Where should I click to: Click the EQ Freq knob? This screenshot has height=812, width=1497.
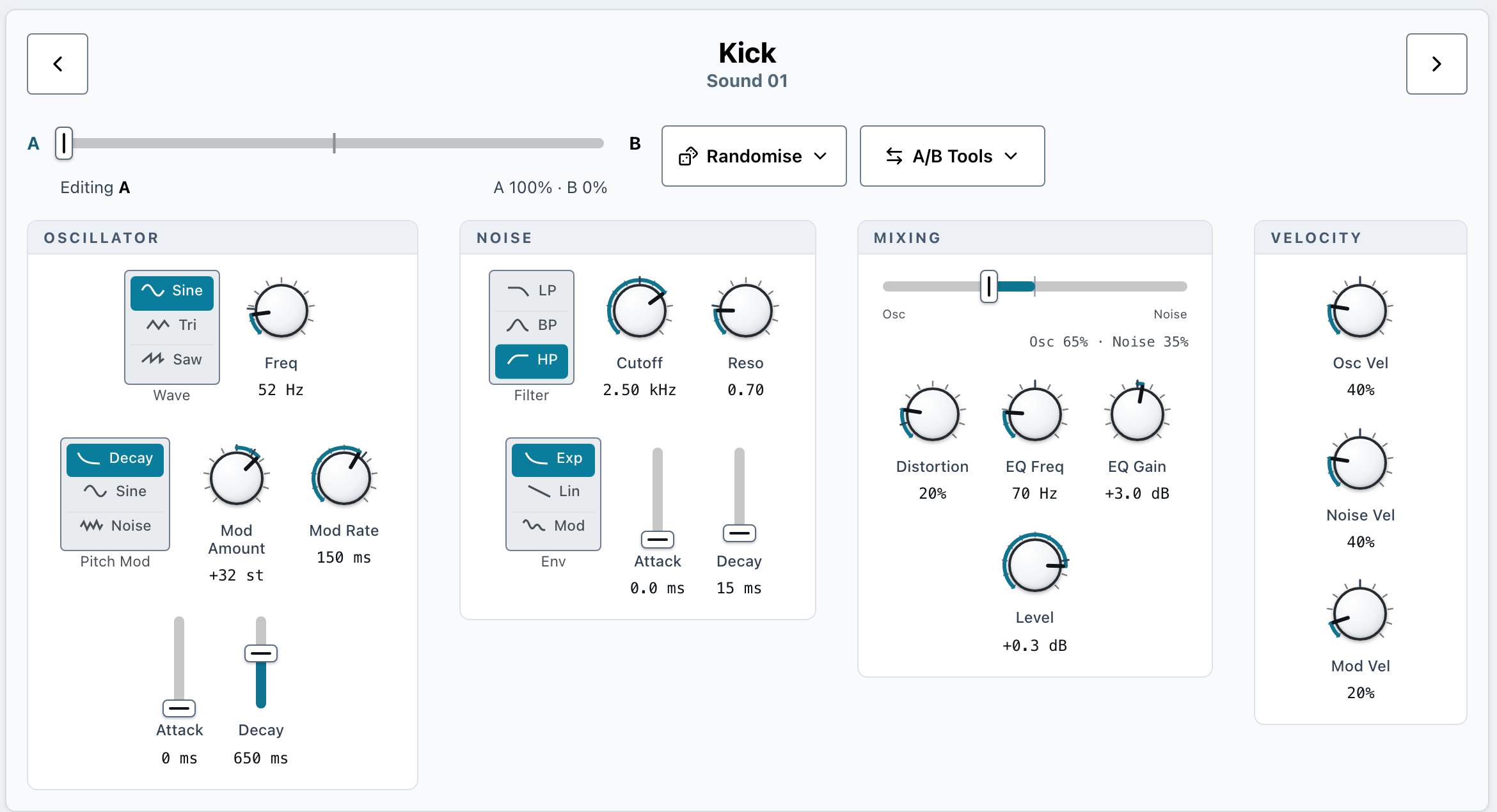coord(1035,415)
